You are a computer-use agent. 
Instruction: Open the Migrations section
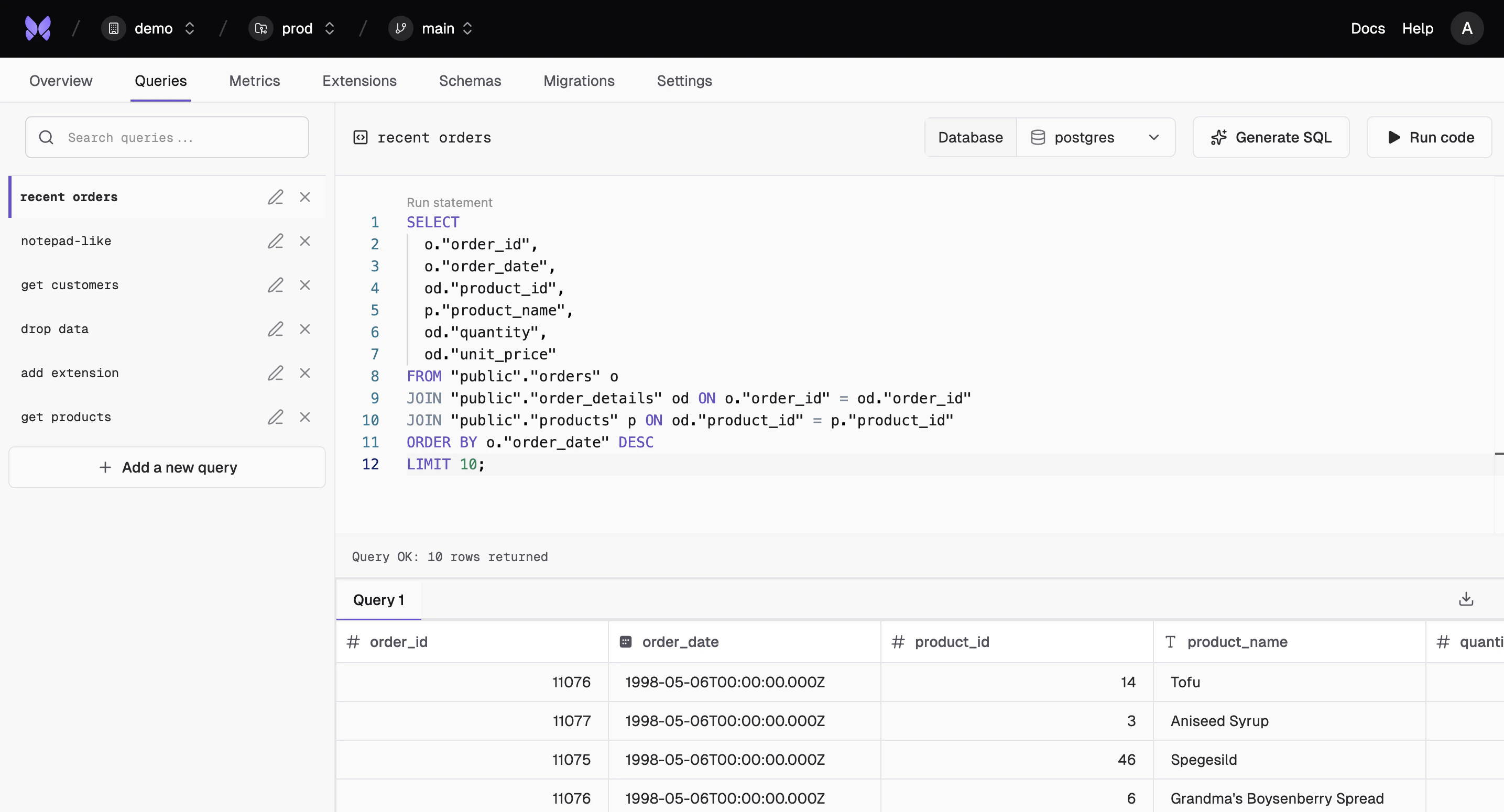click(578, 81)
